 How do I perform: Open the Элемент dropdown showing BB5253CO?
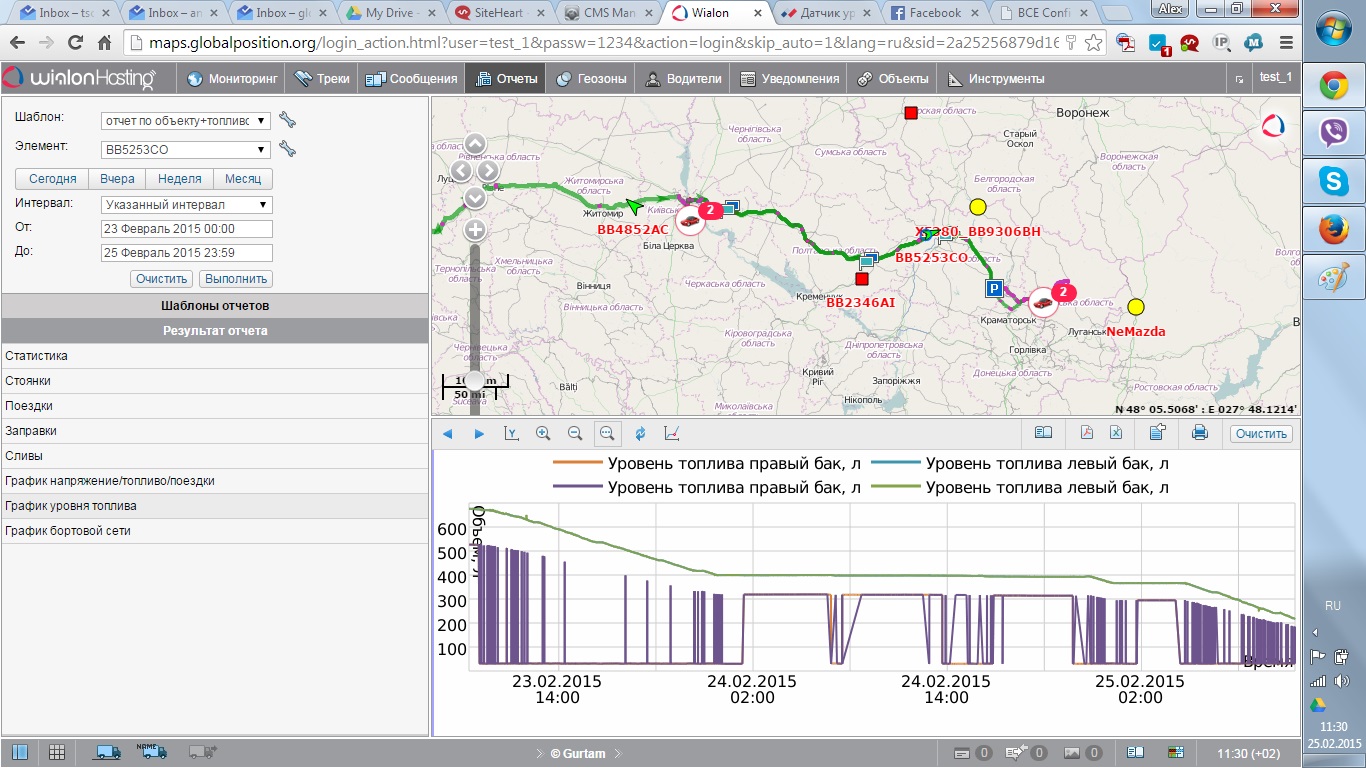(x=186, y=150)
